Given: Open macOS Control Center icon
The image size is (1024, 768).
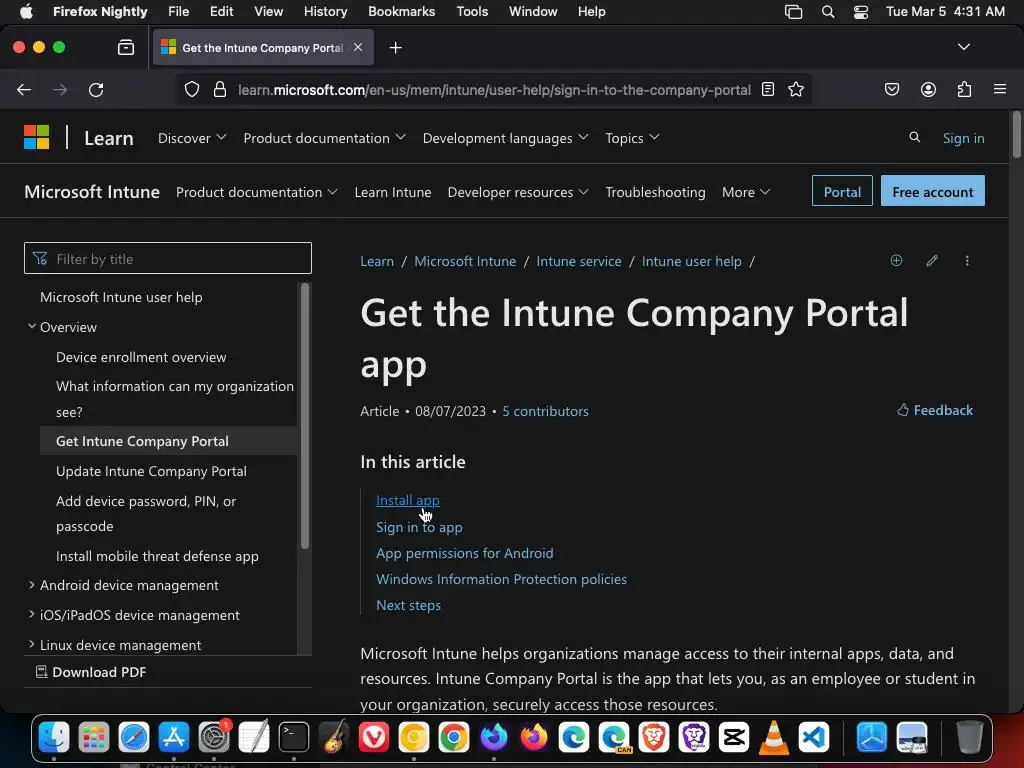Looking at the screenshot, I should coord(861,12).
